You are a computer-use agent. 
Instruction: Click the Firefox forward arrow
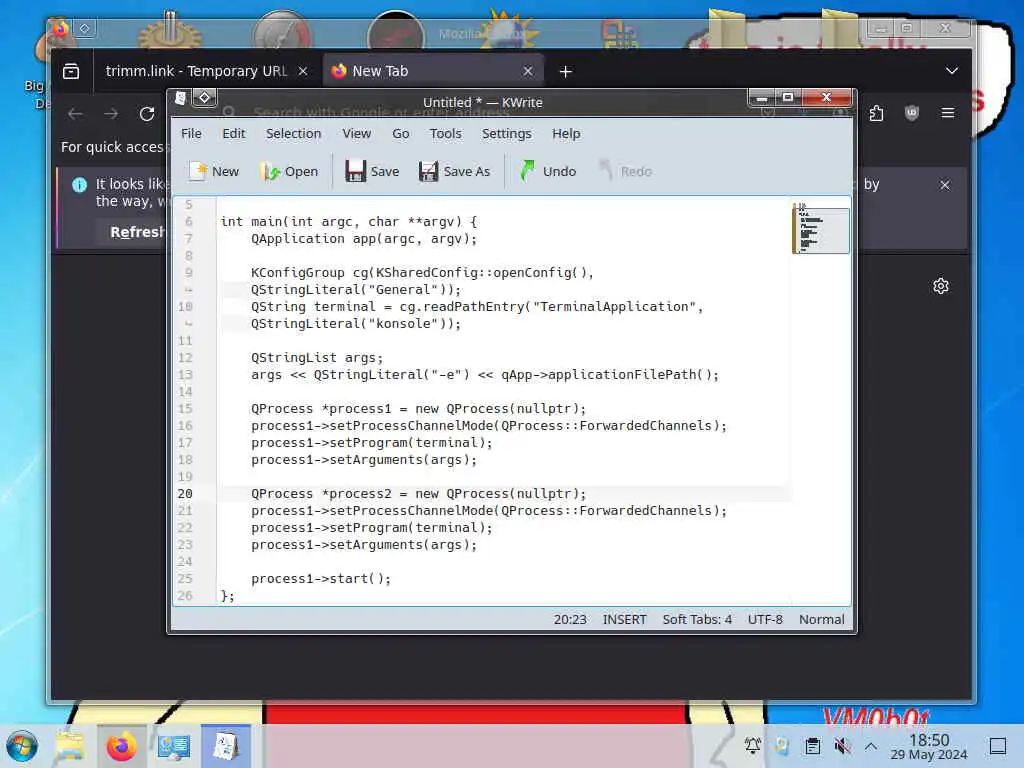tap(112, 114)
